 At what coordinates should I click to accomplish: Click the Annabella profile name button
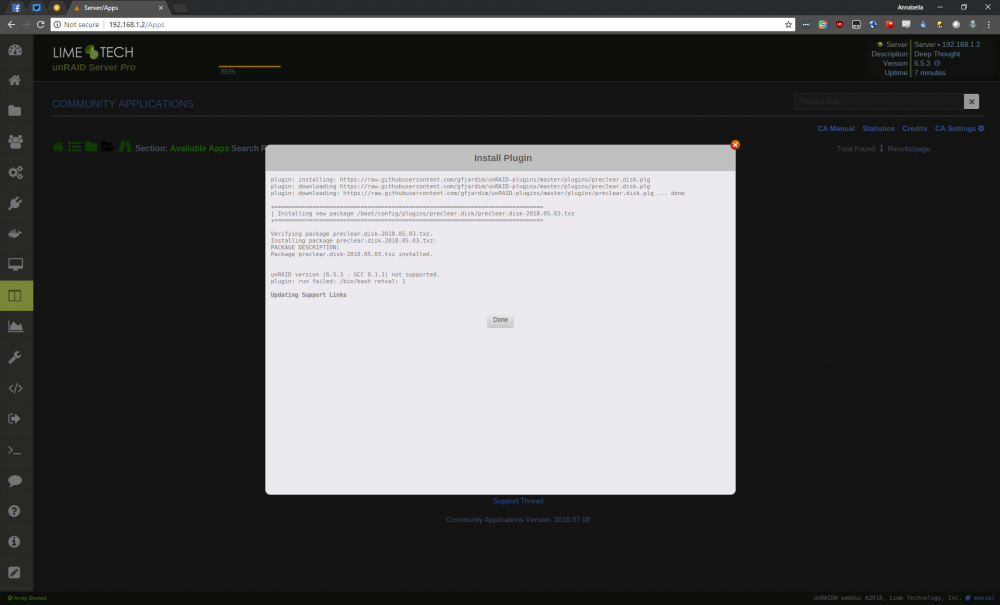tap(910, 7)
